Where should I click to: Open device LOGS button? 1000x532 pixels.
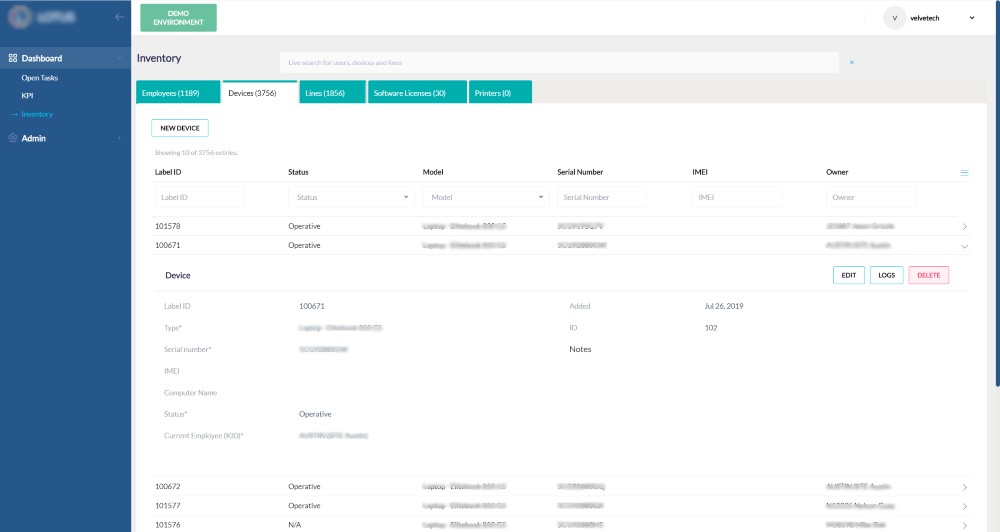(x=886, y=275)
